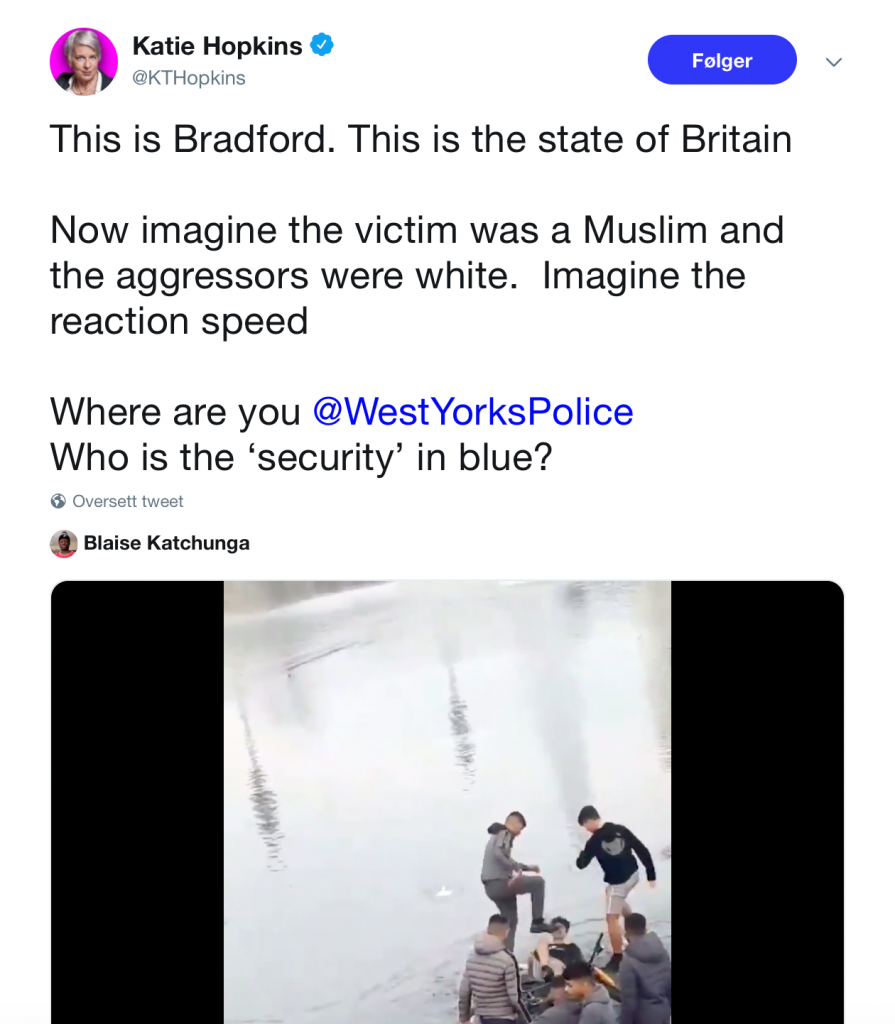The image size is (895, 1024).
Task: Click the "Where are you" text
Action: tap(175, 412)
